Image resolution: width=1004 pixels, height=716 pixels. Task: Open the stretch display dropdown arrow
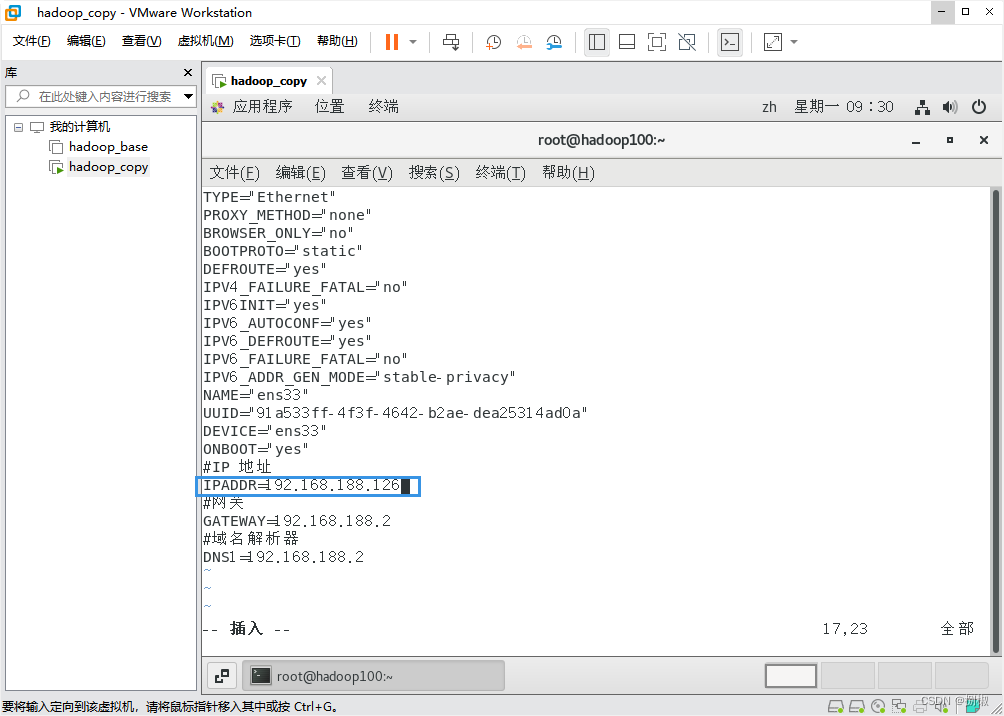tap(794, 42)
